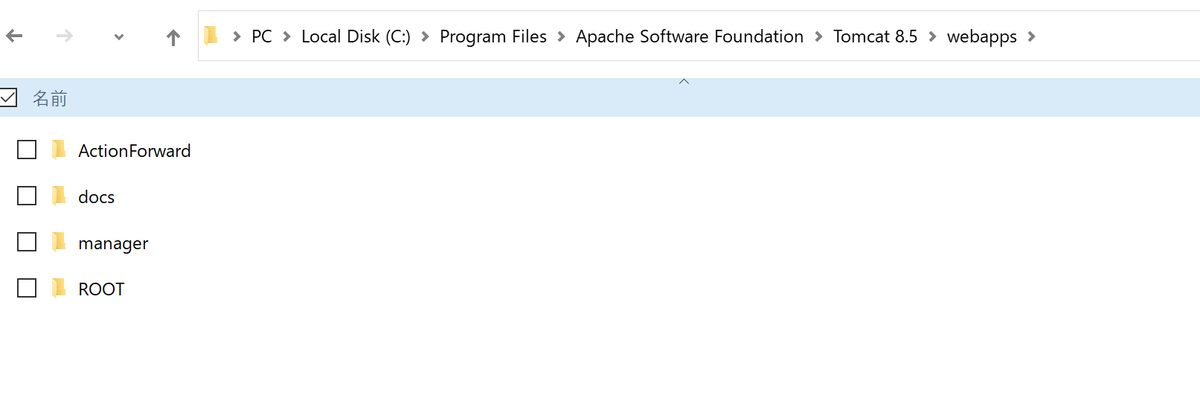The height and width of the screenshot is (398, 1200).
Task: Tick the checkbox for ActionForward
Action: pos(27,150)
